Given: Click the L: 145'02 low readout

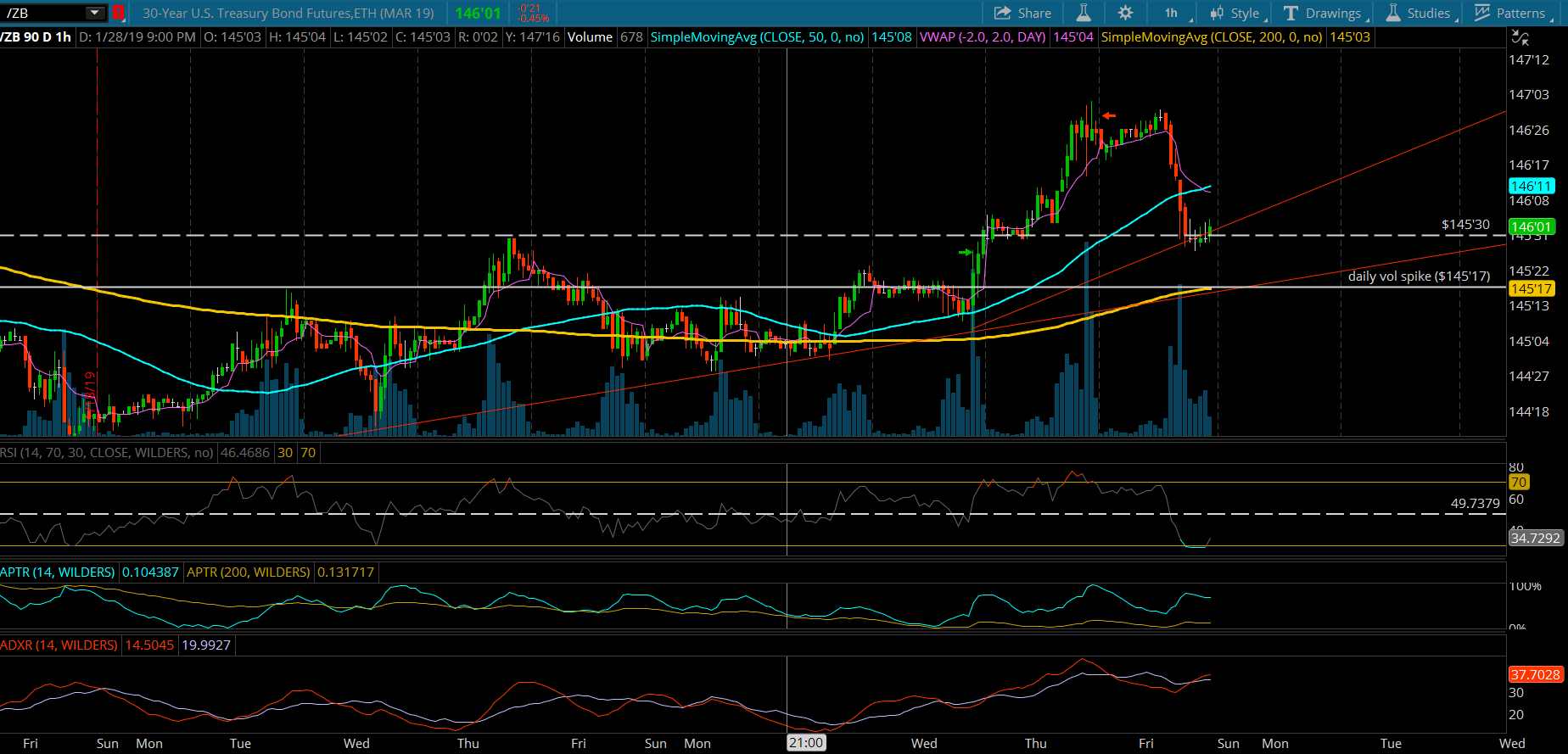Looking at the screenshot, I should [361, 37].
